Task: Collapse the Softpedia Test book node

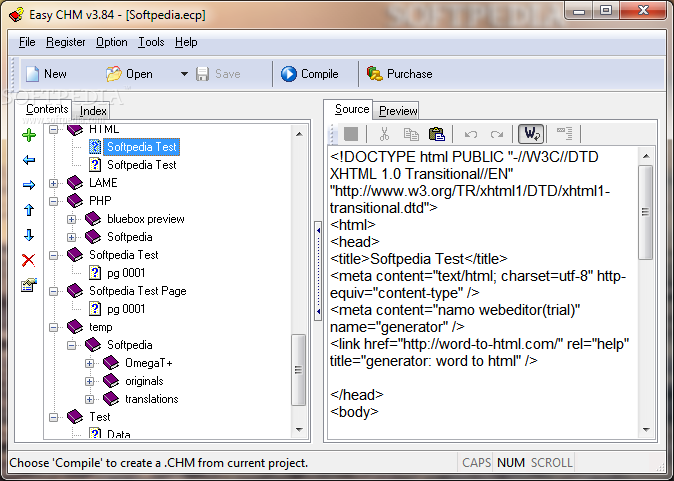Action: click(53, 255)
